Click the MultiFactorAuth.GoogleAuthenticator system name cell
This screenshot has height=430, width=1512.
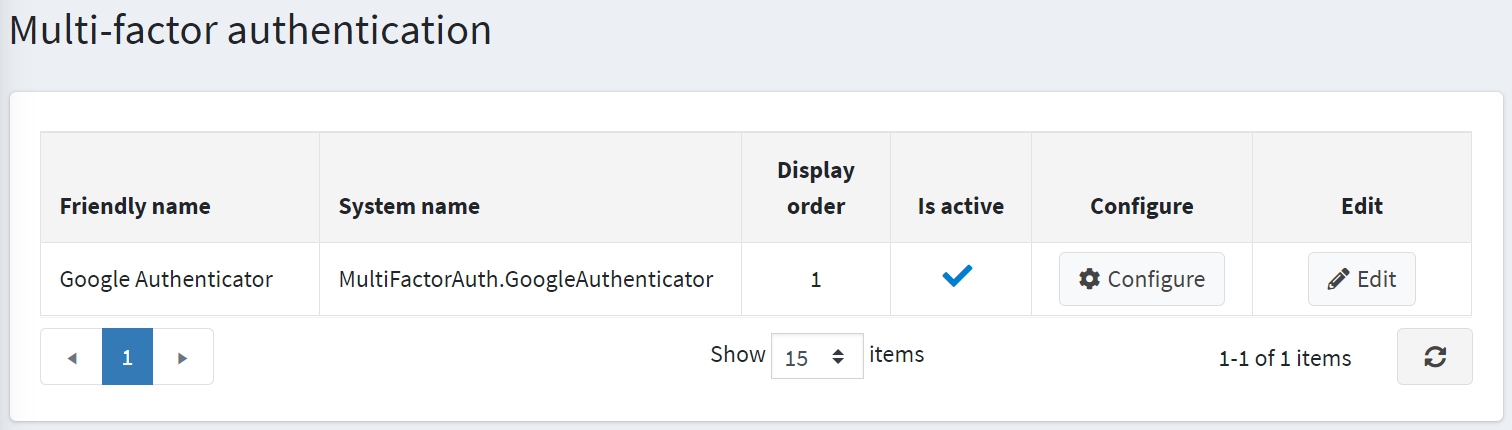pyautogui.click(x=526, y=280)
